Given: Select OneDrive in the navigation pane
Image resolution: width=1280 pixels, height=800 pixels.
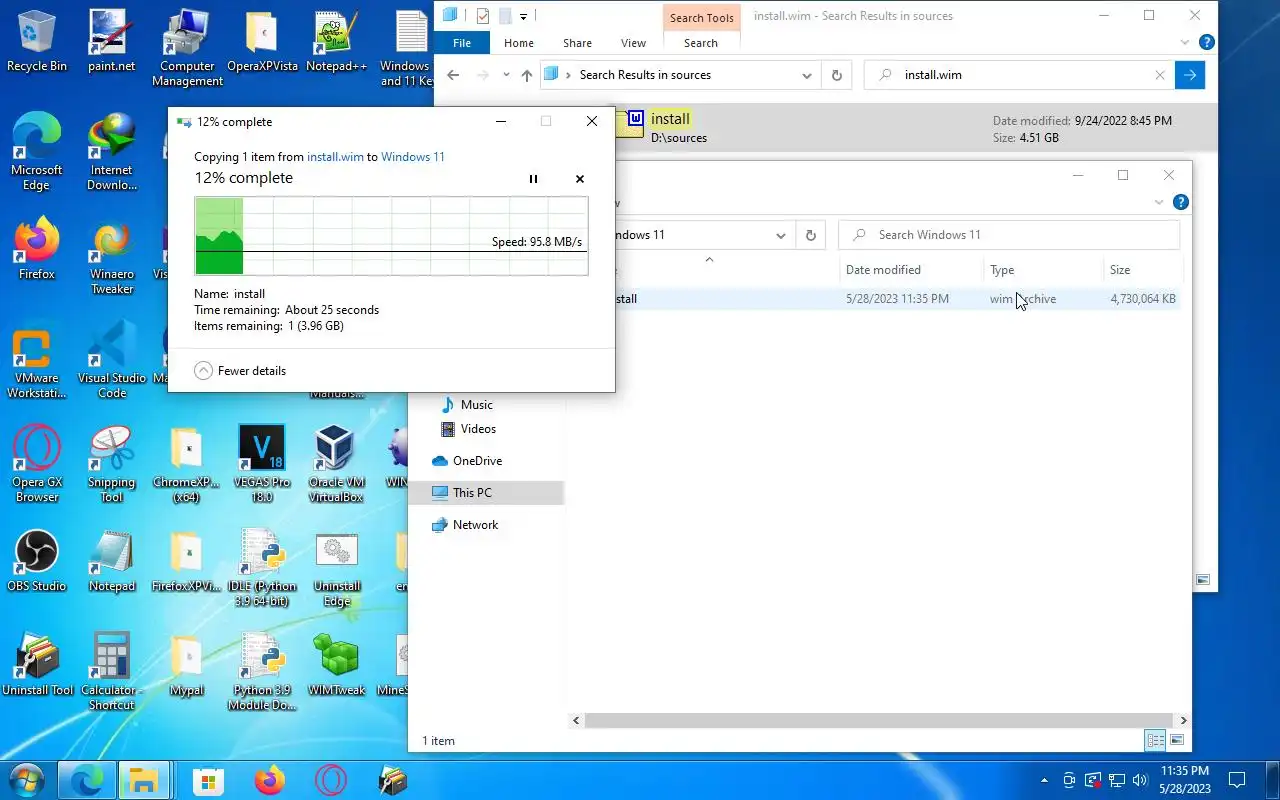Looking at the screenshot, I should (477, 461).
